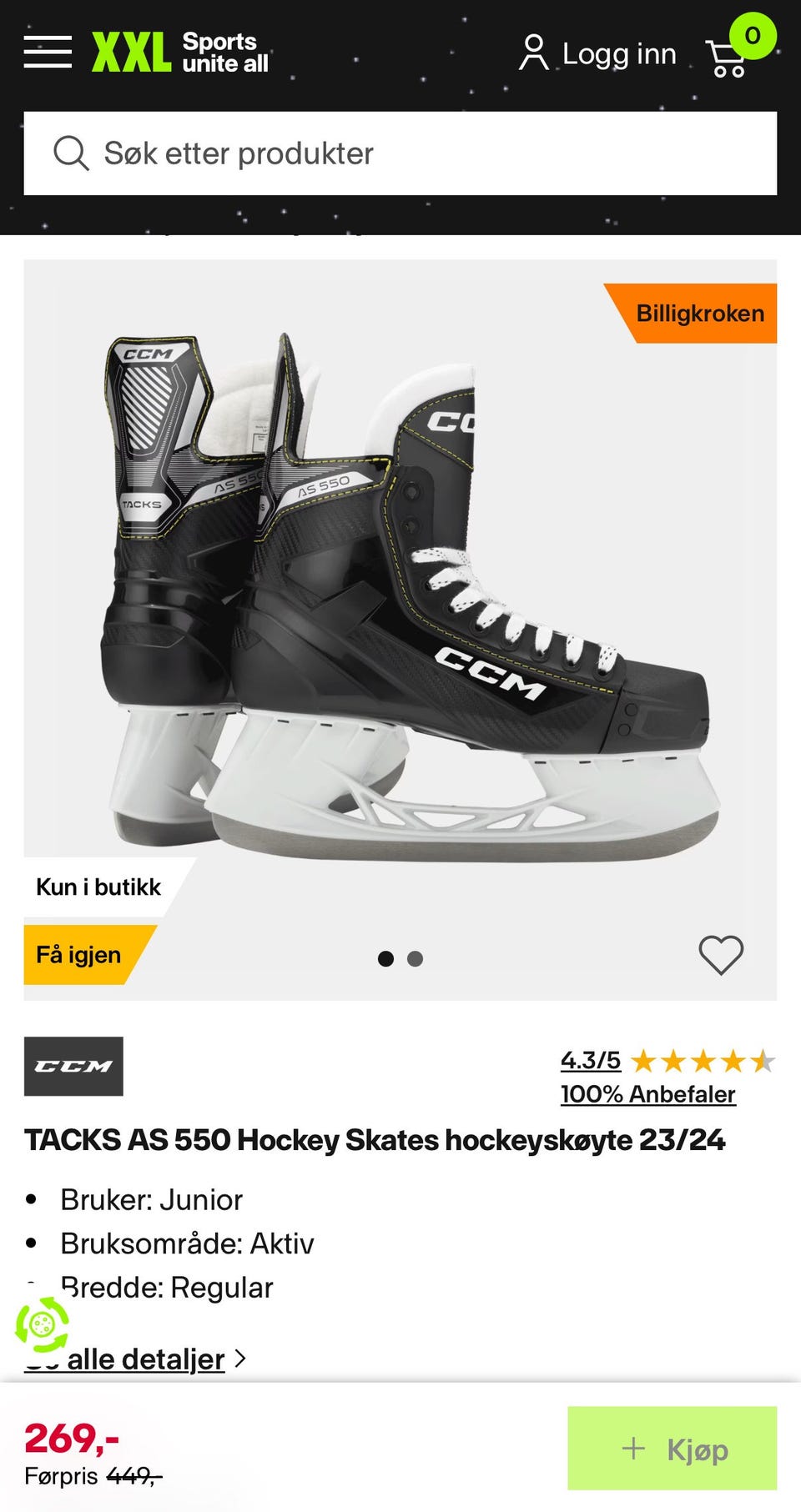Click the star rating row
The width and height of the screenshot is (801, 1512).
[703, 1061]
